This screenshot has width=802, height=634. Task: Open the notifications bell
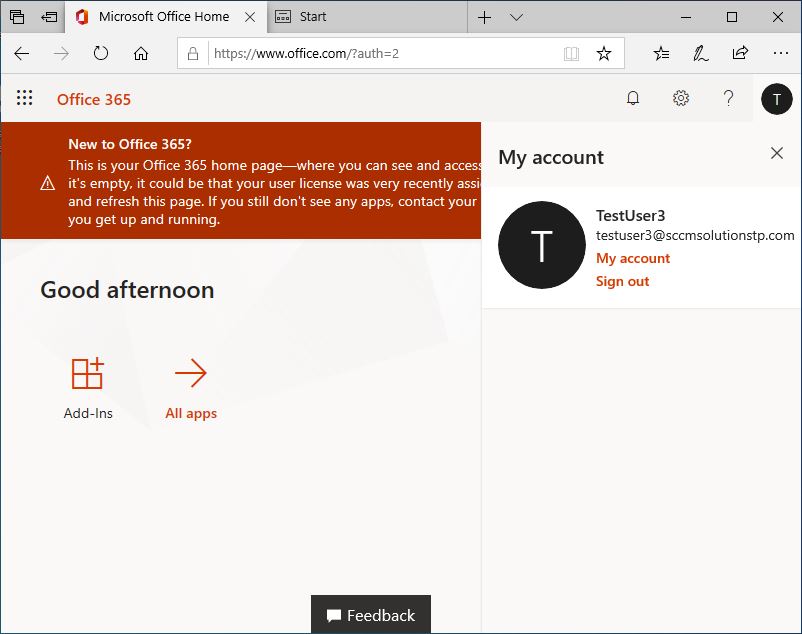(633, 98)
